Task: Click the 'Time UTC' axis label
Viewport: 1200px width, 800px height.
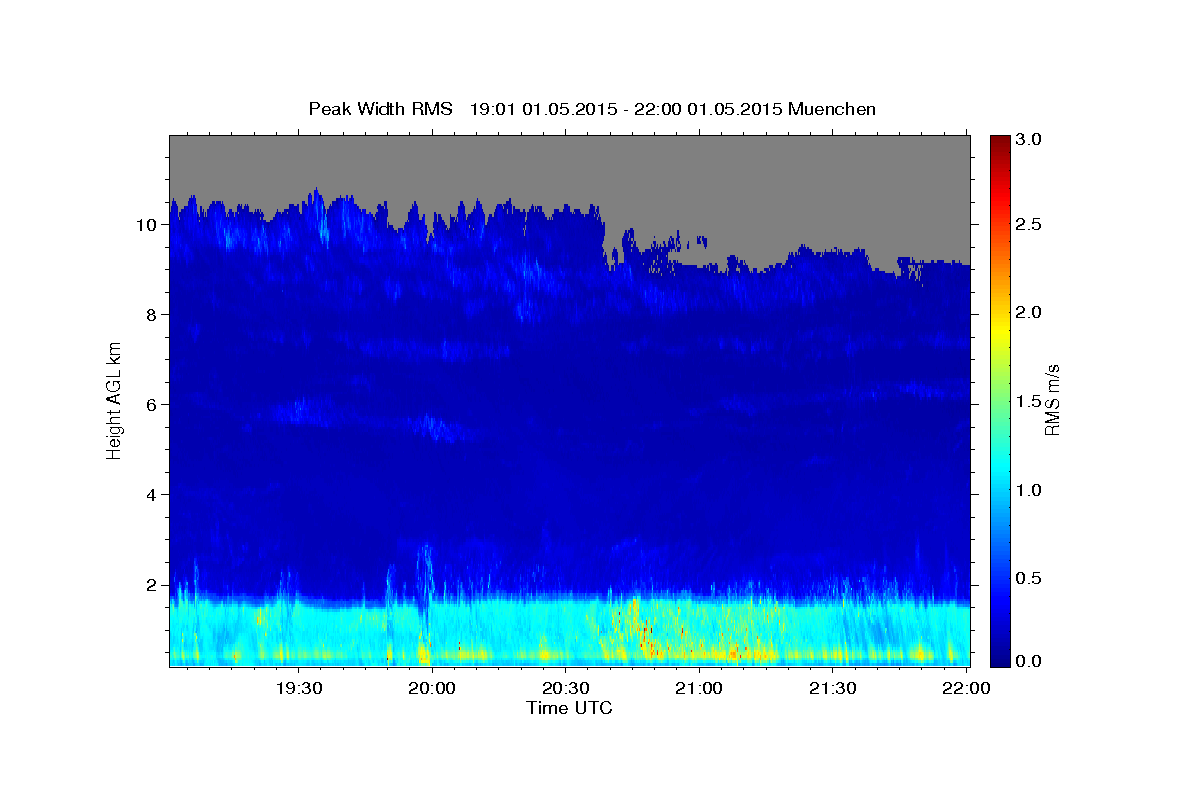Action: (x=569, y=708)
